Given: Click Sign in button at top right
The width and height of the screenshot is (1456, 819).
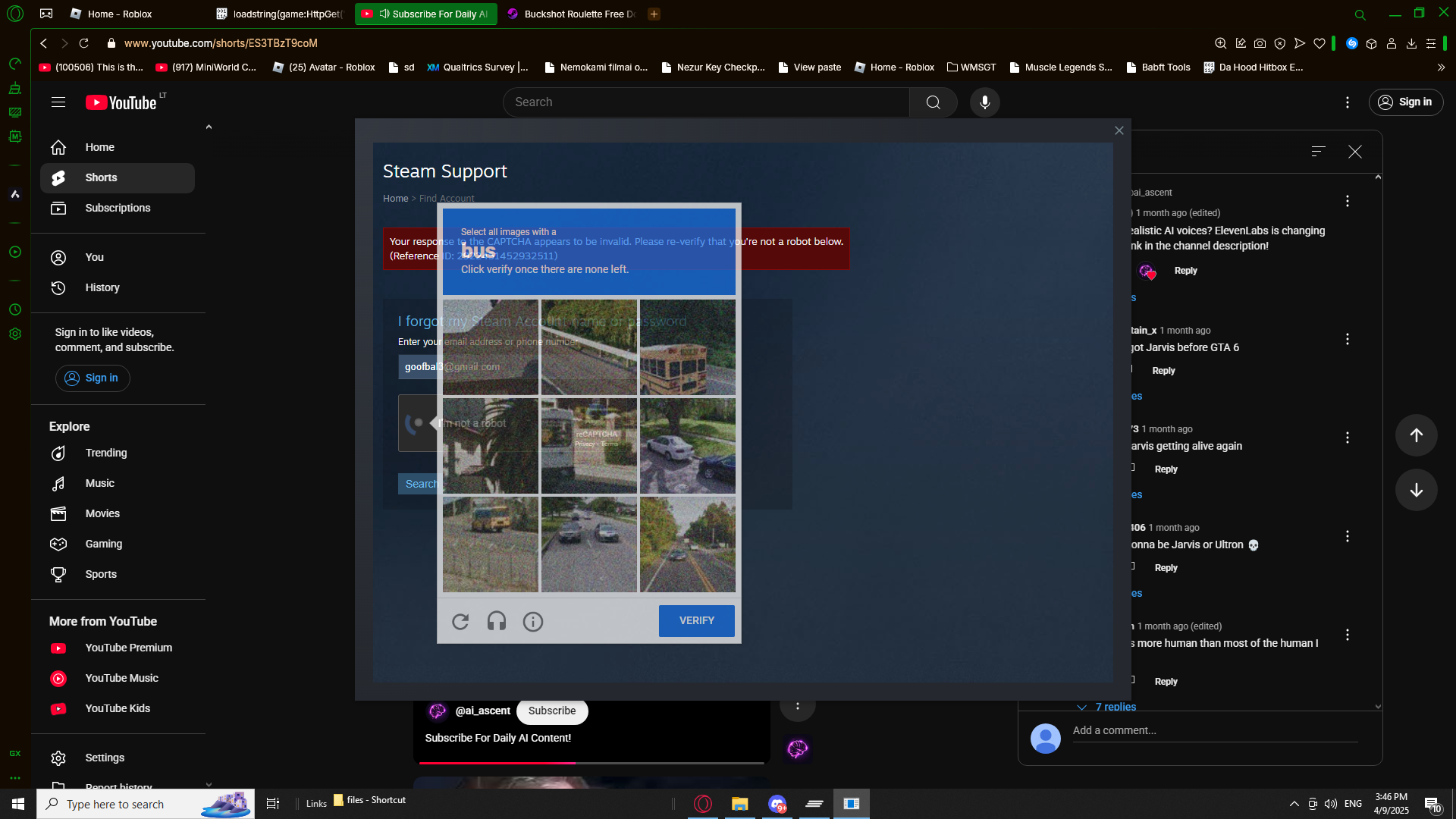Looking at the screenshot, I should tap(1406, 102).
